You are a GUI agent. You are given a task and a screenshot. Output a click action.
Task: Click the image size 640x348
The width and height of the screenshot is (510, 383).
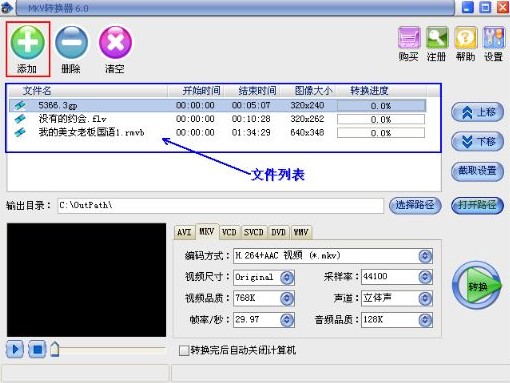(x=307, y=133)
